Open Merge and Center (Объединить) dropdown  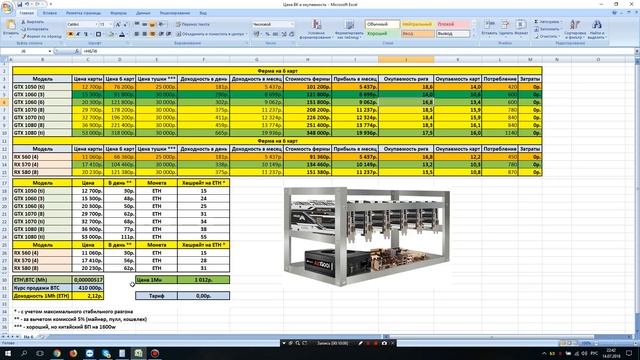coord(247,34)
